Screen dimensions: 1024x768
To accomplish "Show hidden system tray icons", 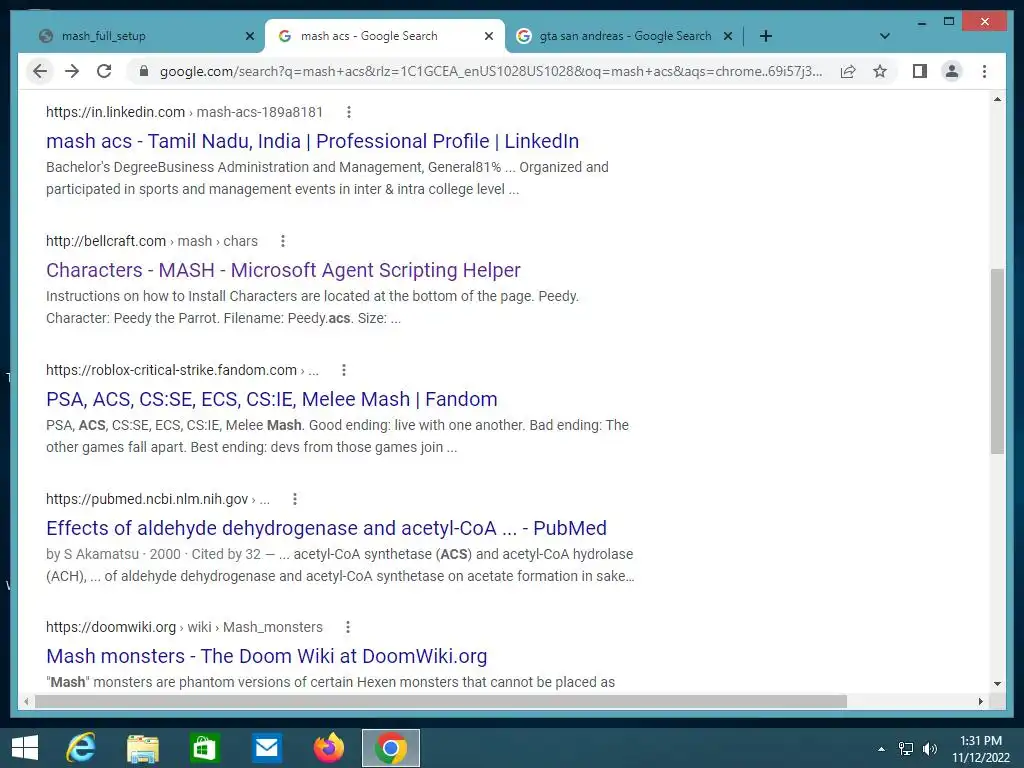I will (x=881, y=749).
